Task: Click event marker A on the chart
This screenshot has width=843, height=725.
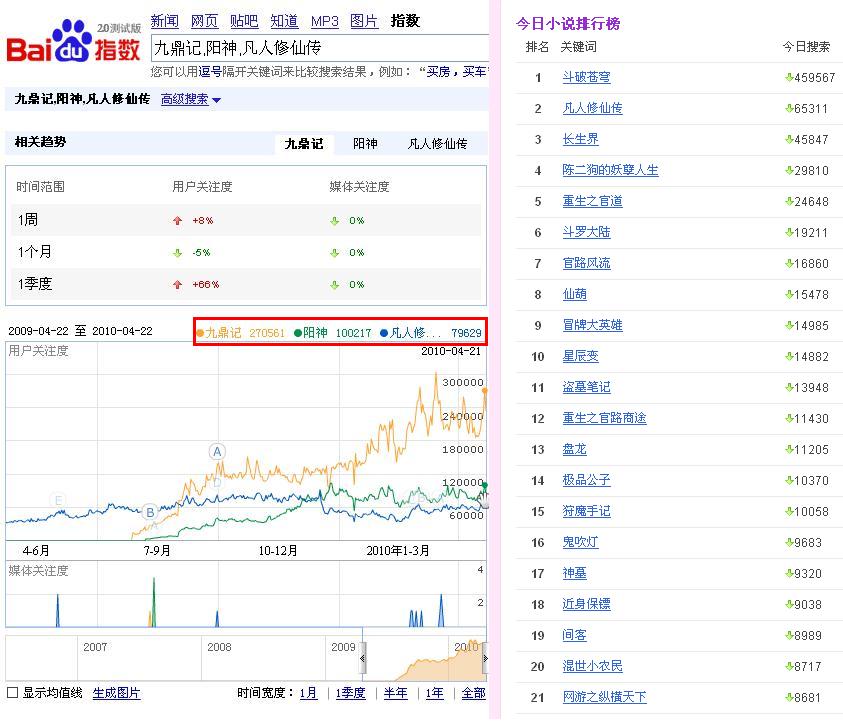Action: tap(217, 452)
